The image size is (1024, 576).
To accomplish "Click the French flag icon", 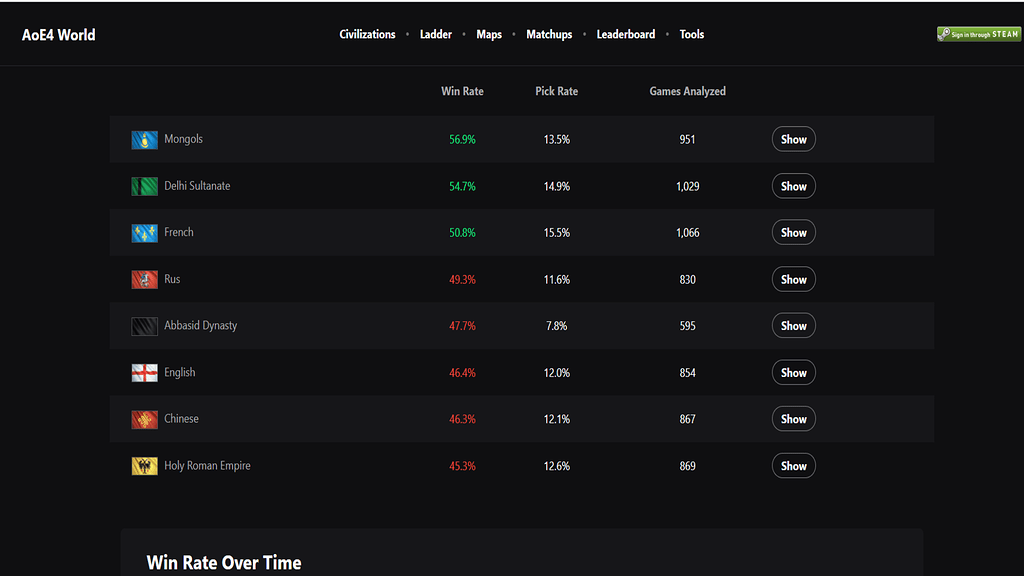I will 144,233.
